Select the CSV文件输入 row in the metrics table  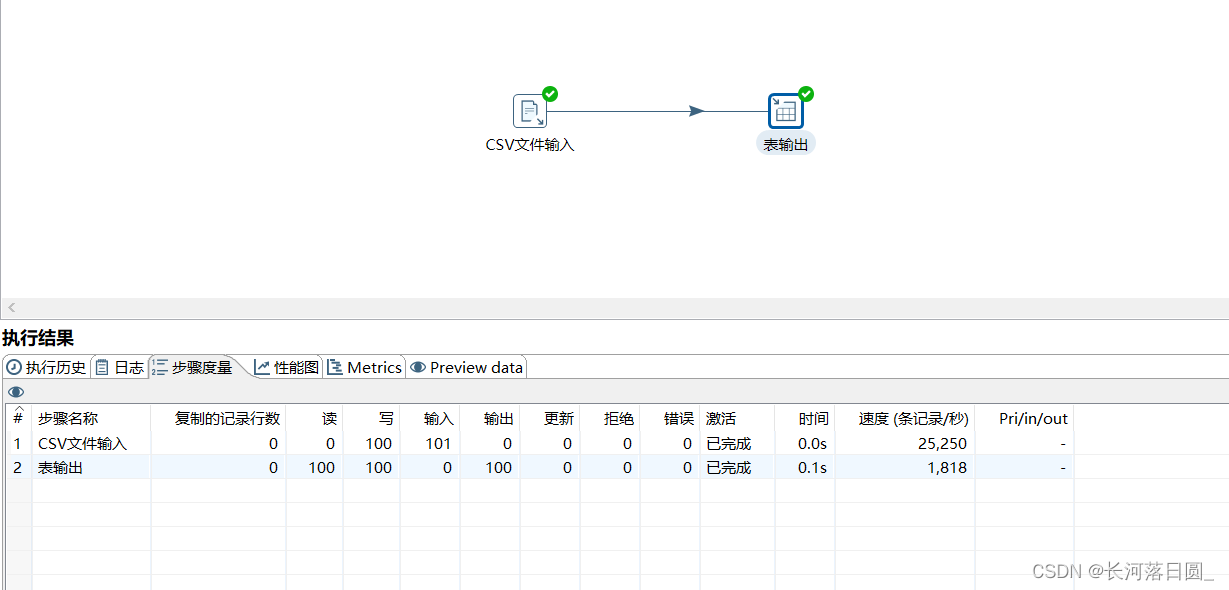90,443
